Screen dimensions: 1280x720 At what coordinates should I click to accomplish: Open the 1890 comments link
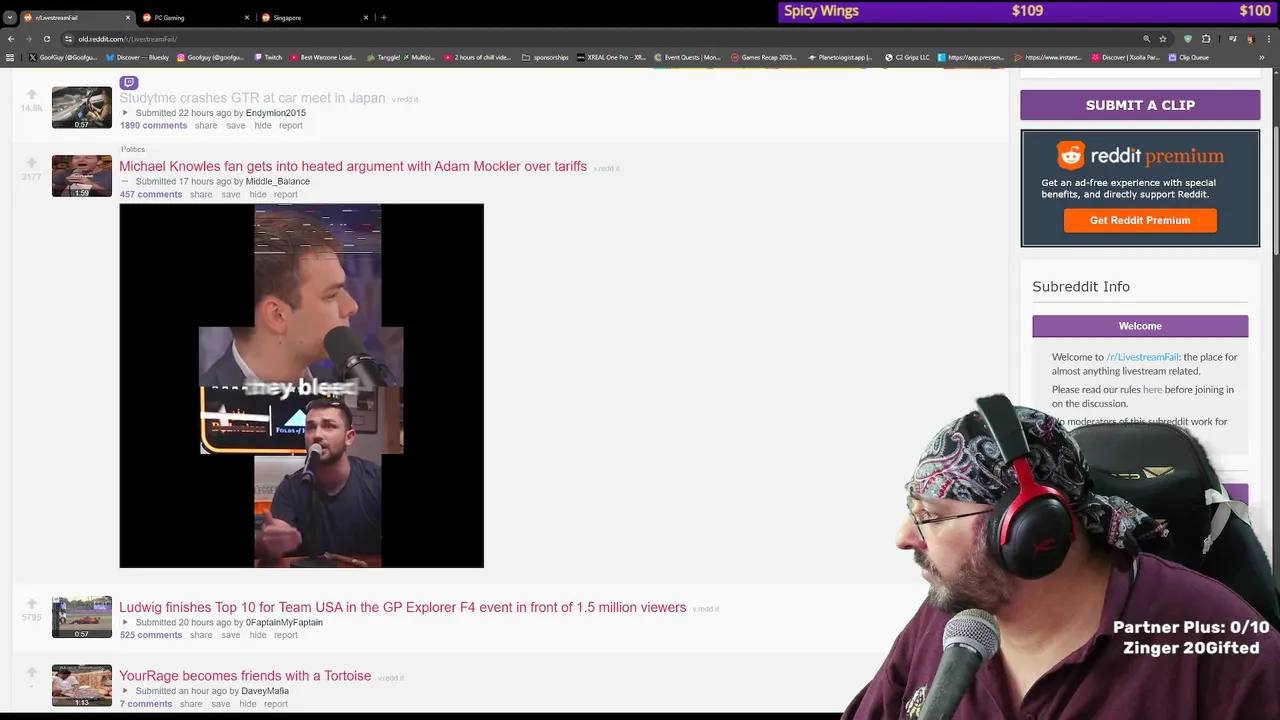153,125
